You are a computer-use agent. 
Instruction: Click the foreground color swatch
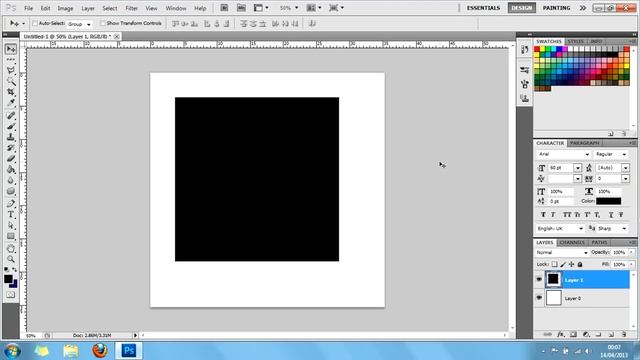8,279
